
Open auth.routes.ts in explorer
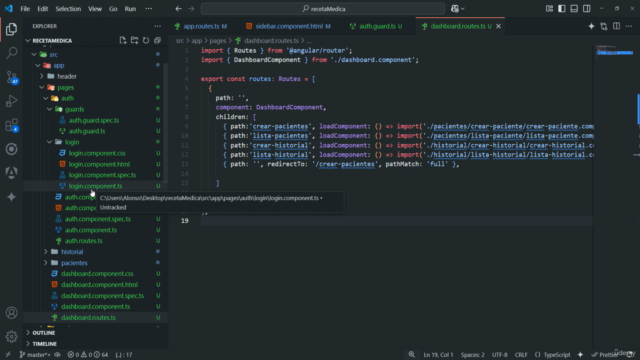click(84, 241)
